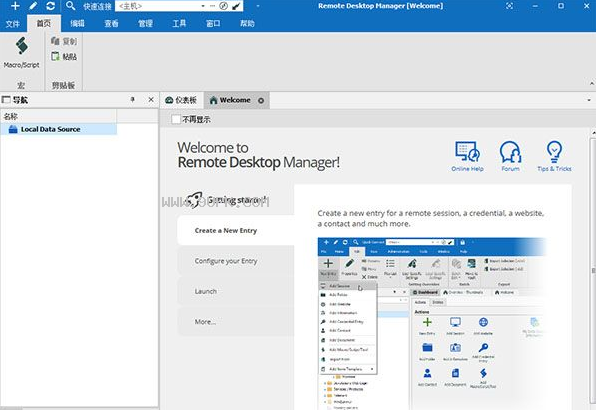Click the 粘贴 paste button in ribbon
Image resolution: width=596 pixels, height=410 pixels.
click(x=64, y=56)
